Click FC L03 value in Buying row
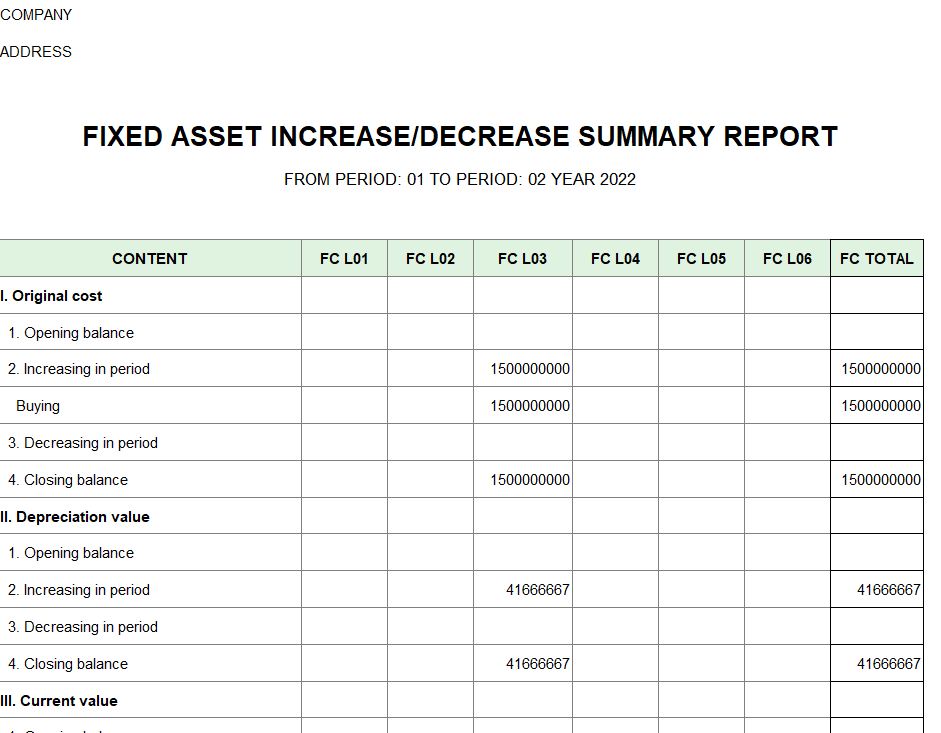Screen dimensions: 941x733 pyautogui.click(x=530, y=406)
